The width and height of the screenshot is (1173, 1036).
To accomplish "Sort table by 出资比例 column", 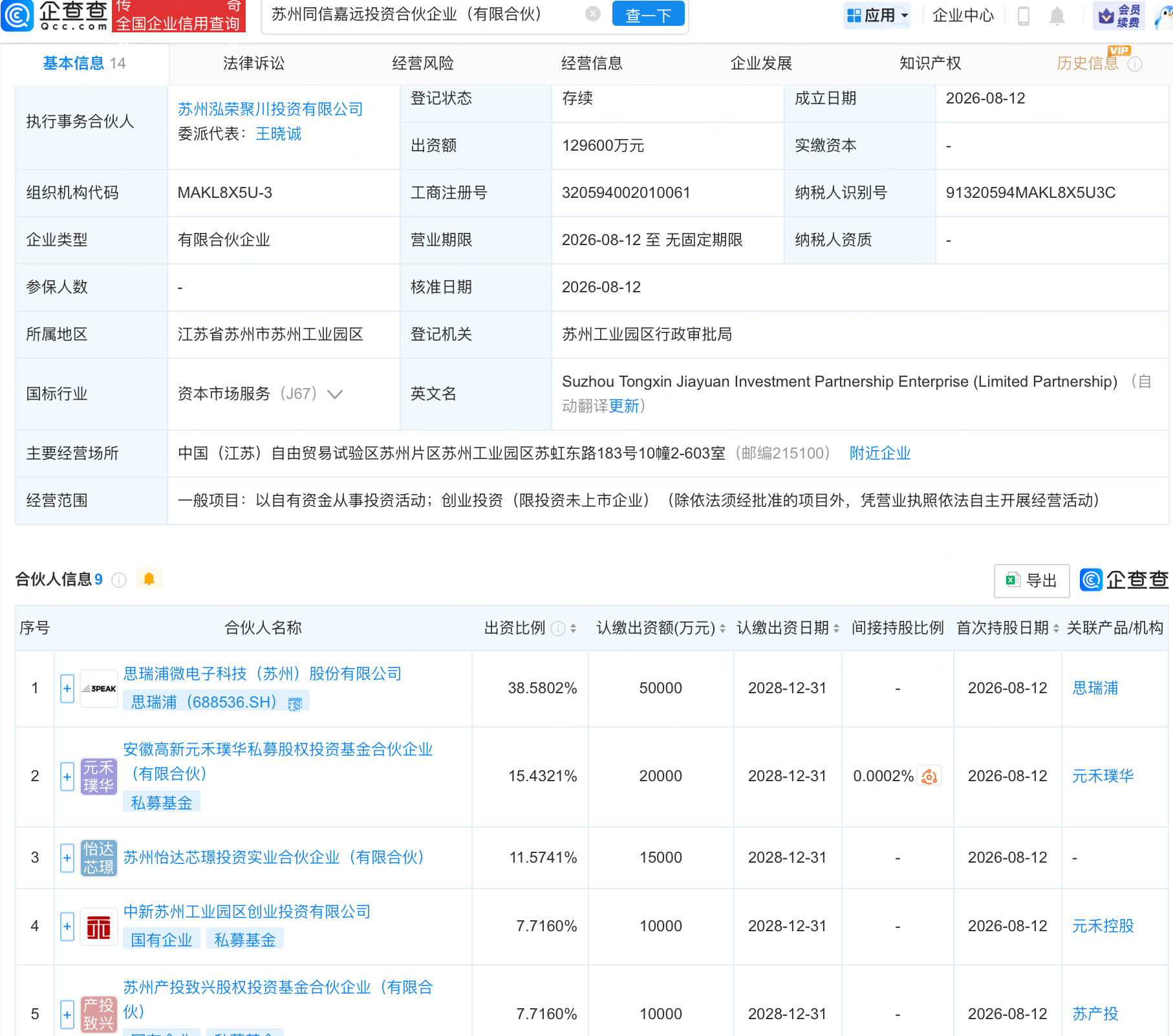I will click(x=573, y=628).
